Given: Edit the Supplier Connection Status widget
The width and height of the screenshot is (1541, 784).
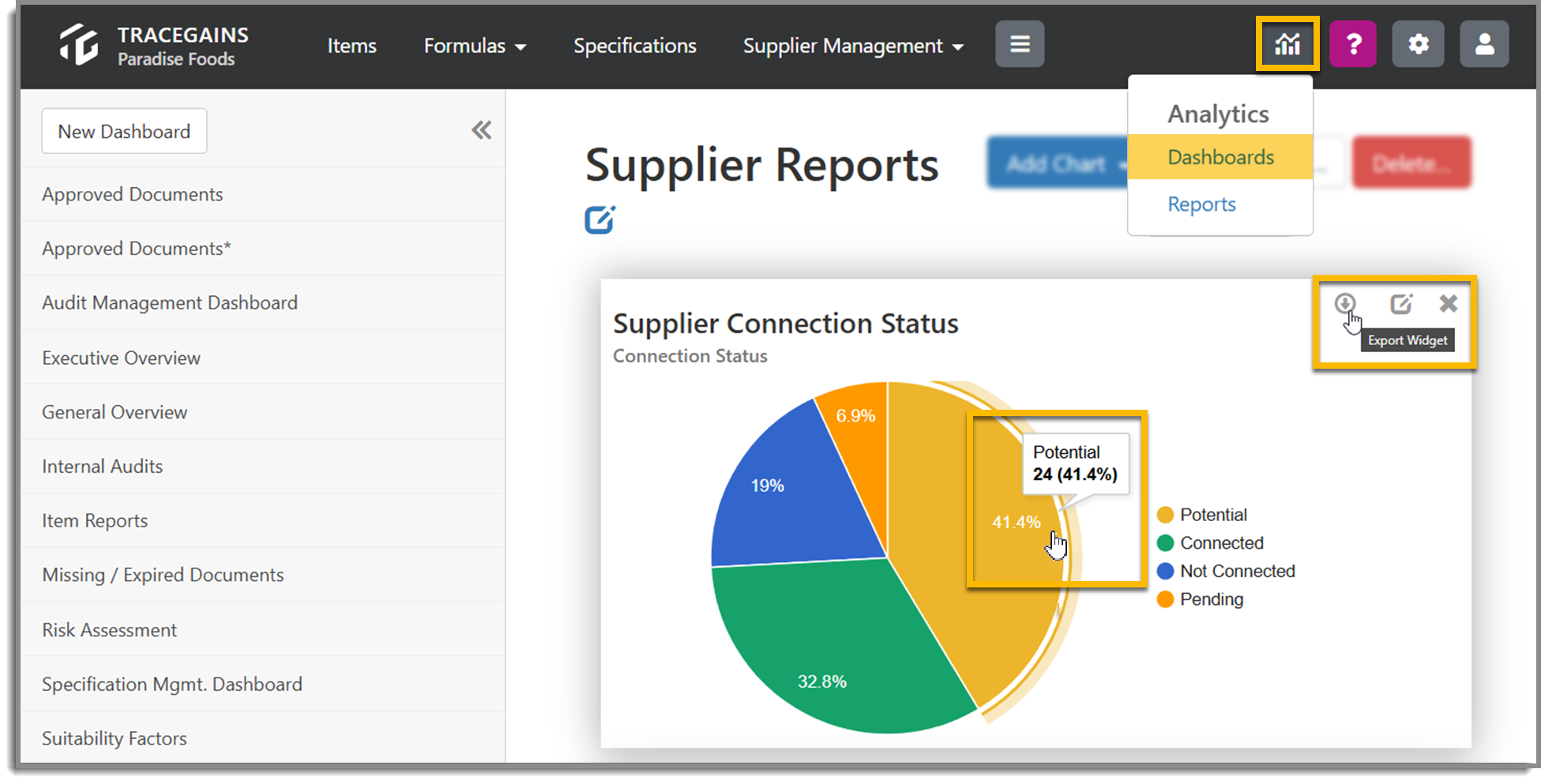Looking at the screenshot, I should point(1401,303).
